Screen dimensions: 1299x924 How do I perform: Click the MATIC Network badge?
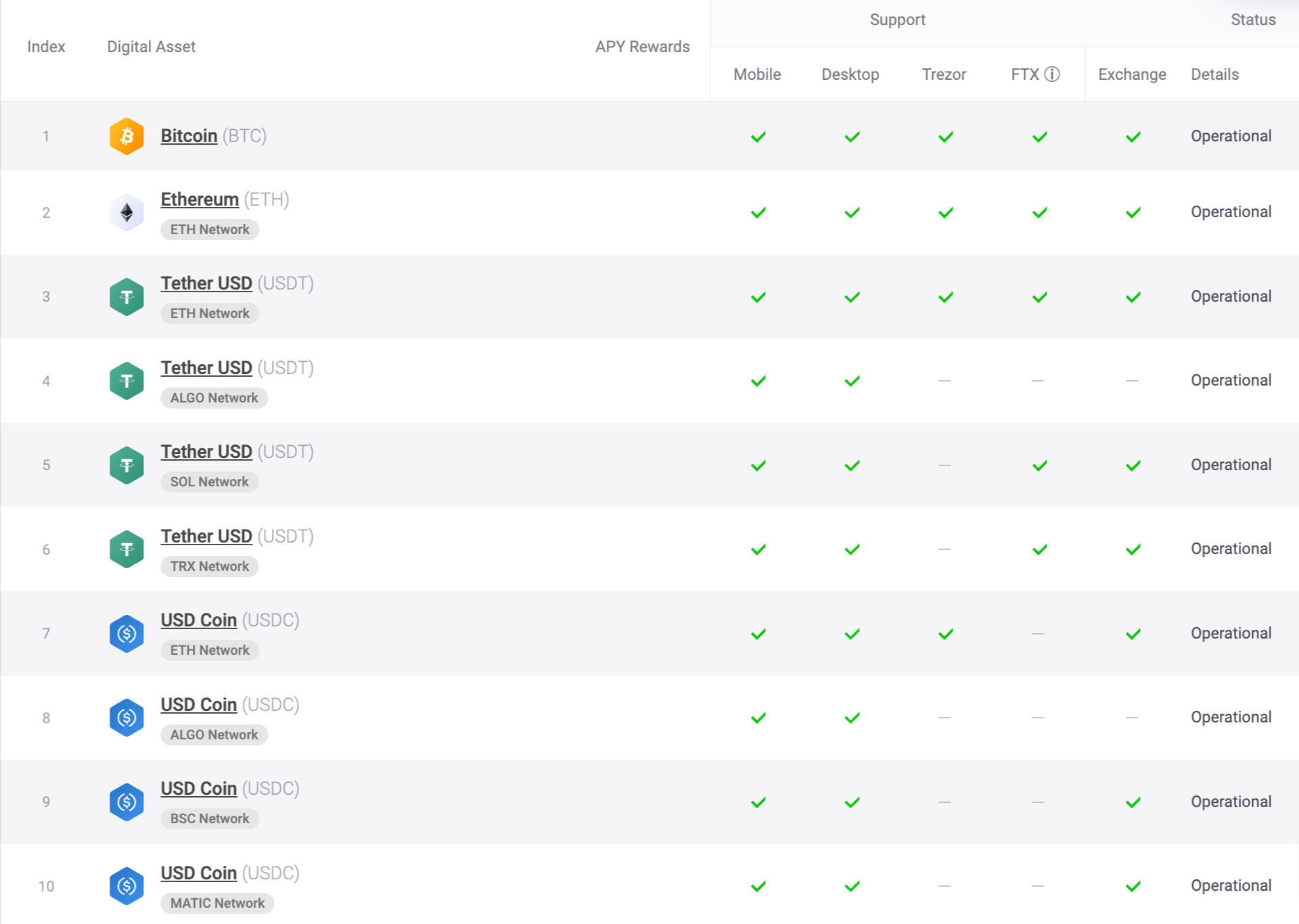tap(217, 903)
